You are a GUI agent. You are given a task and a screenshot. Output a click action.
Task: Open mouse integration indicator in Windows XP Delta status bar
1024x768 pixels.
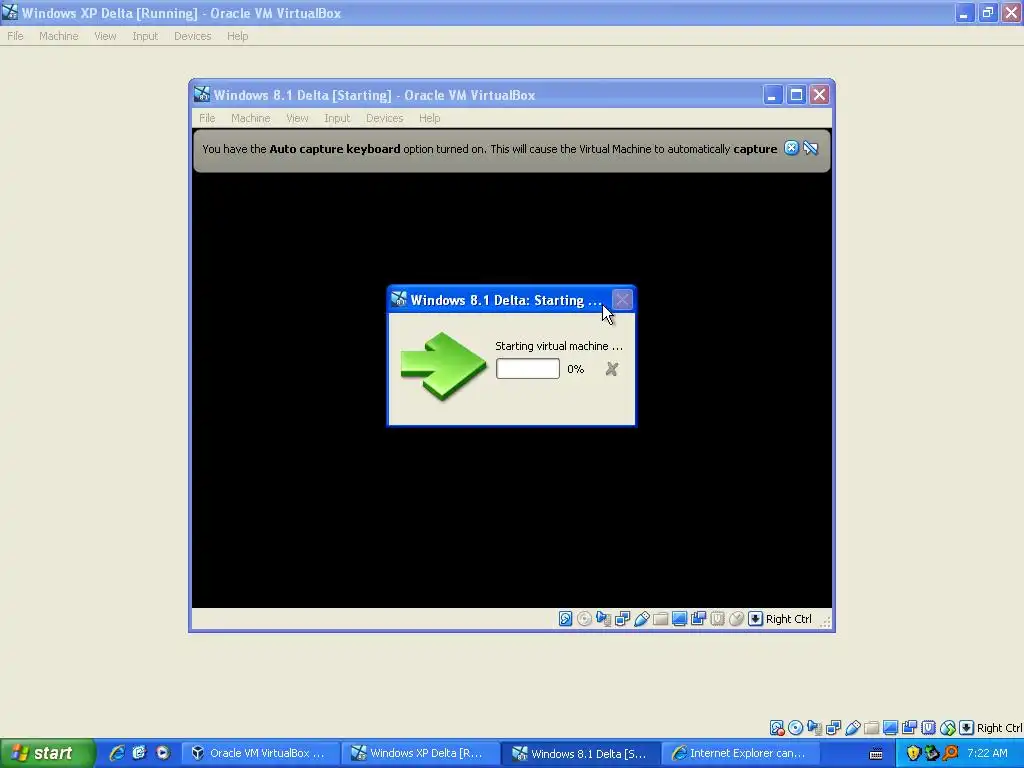[x=947, y=728]
